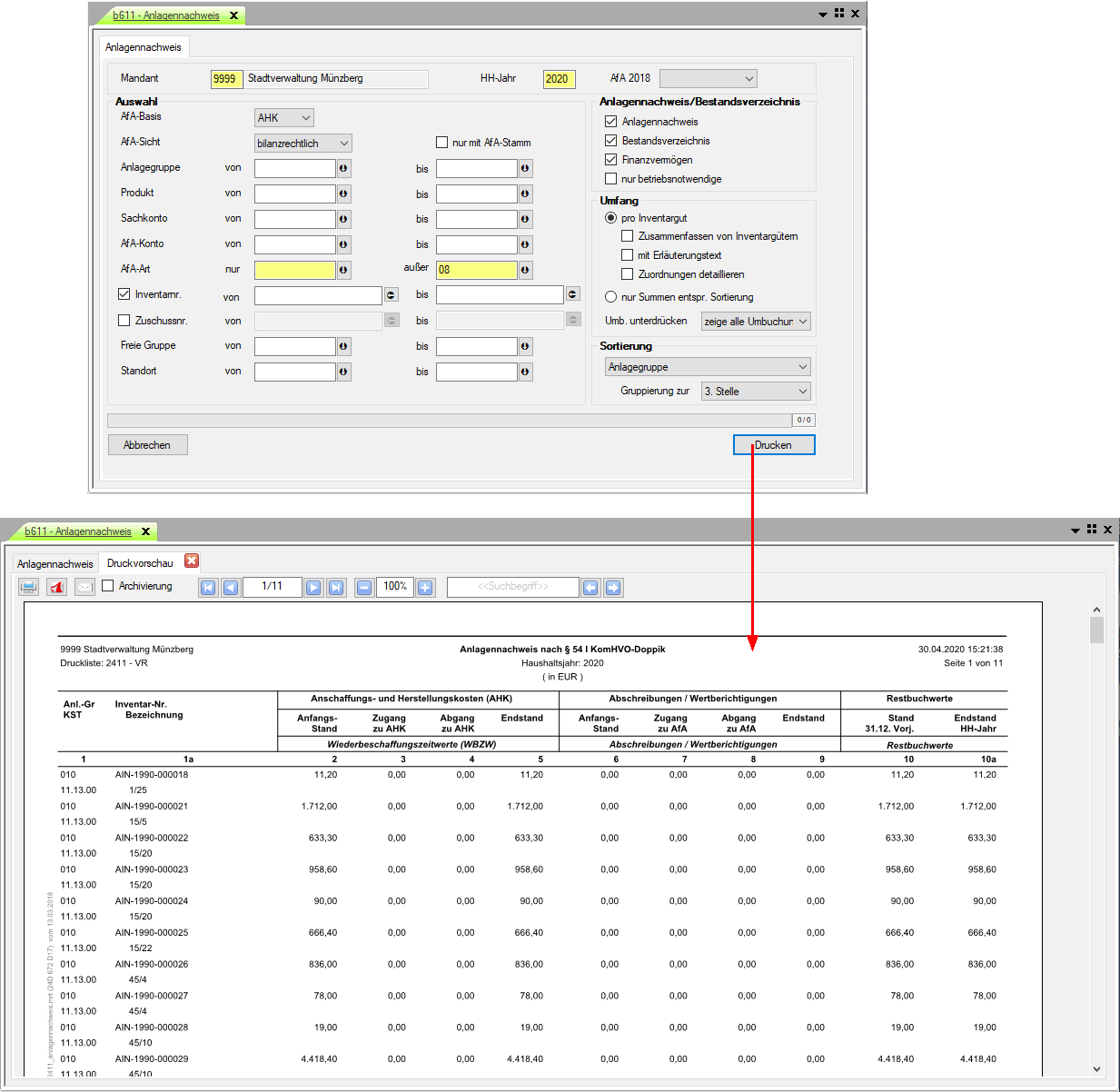Select Anlagennachweis tab in preview window

[x=55, y=564]
